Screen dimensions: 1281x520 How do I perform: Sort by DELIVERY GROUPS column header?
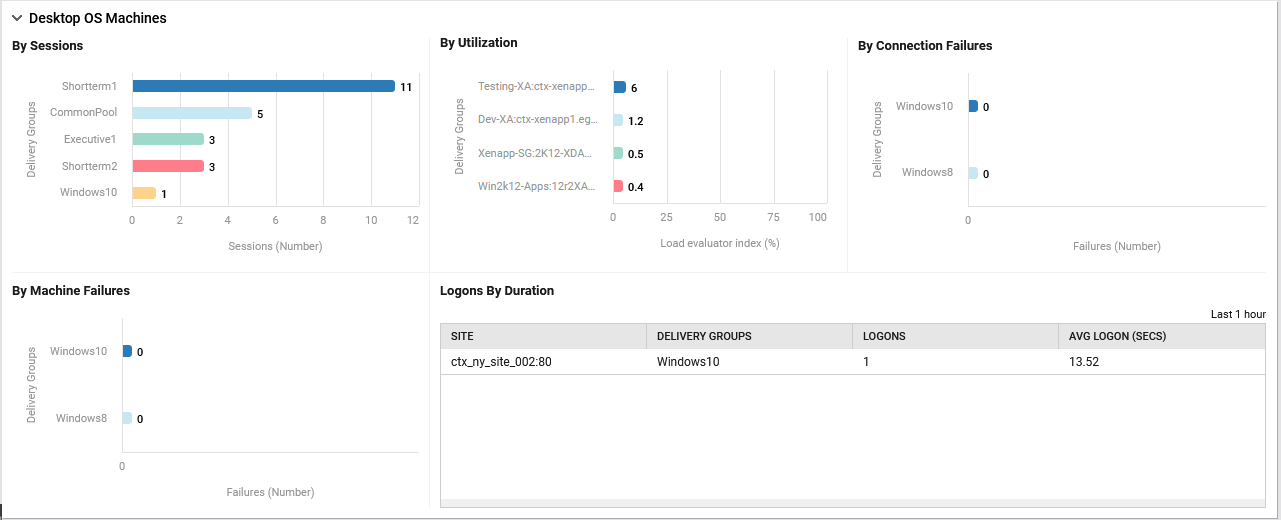pos(704,336)
